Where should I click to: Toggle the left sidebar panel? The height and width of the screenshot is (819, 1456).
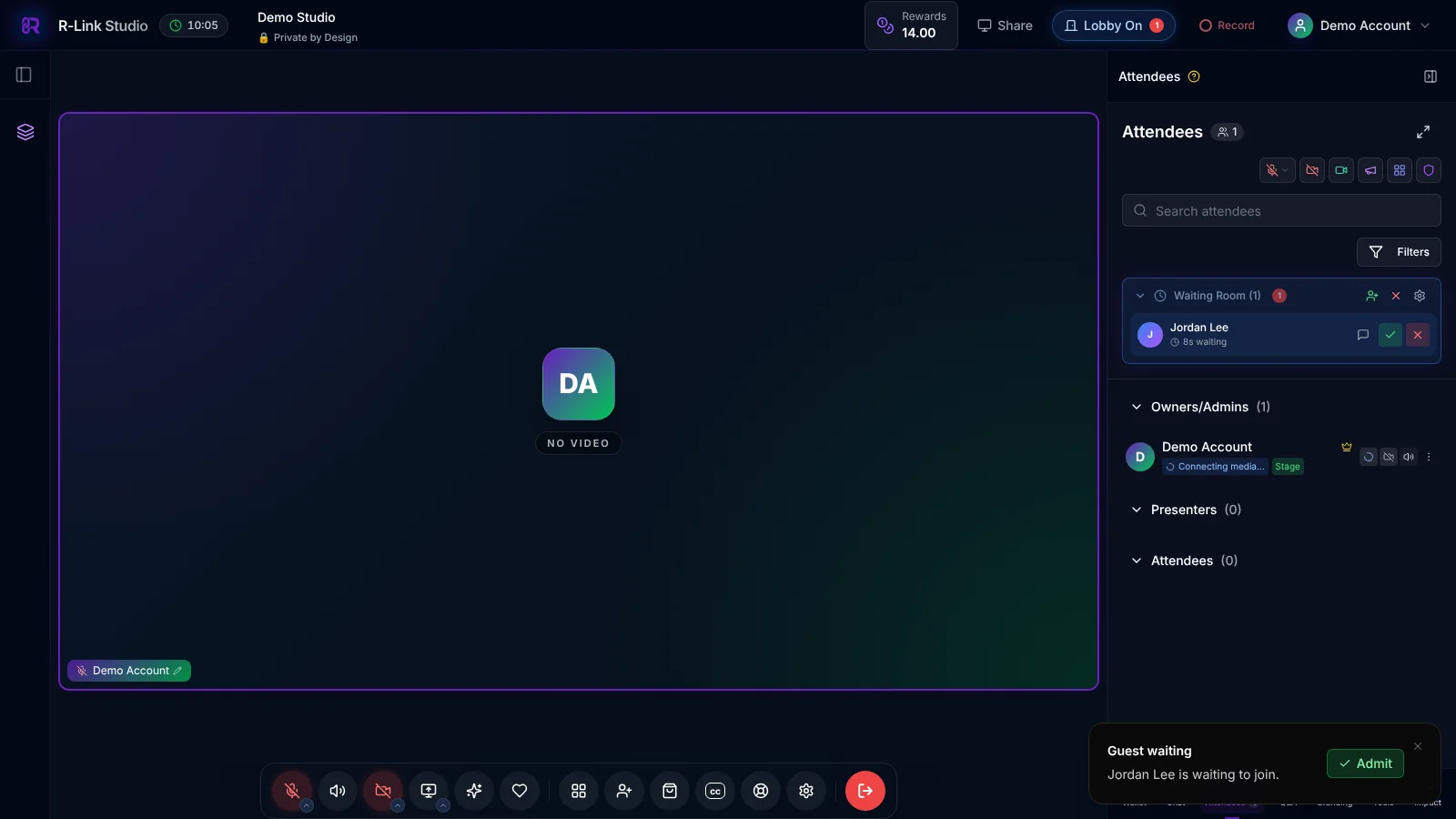point(25,75)
